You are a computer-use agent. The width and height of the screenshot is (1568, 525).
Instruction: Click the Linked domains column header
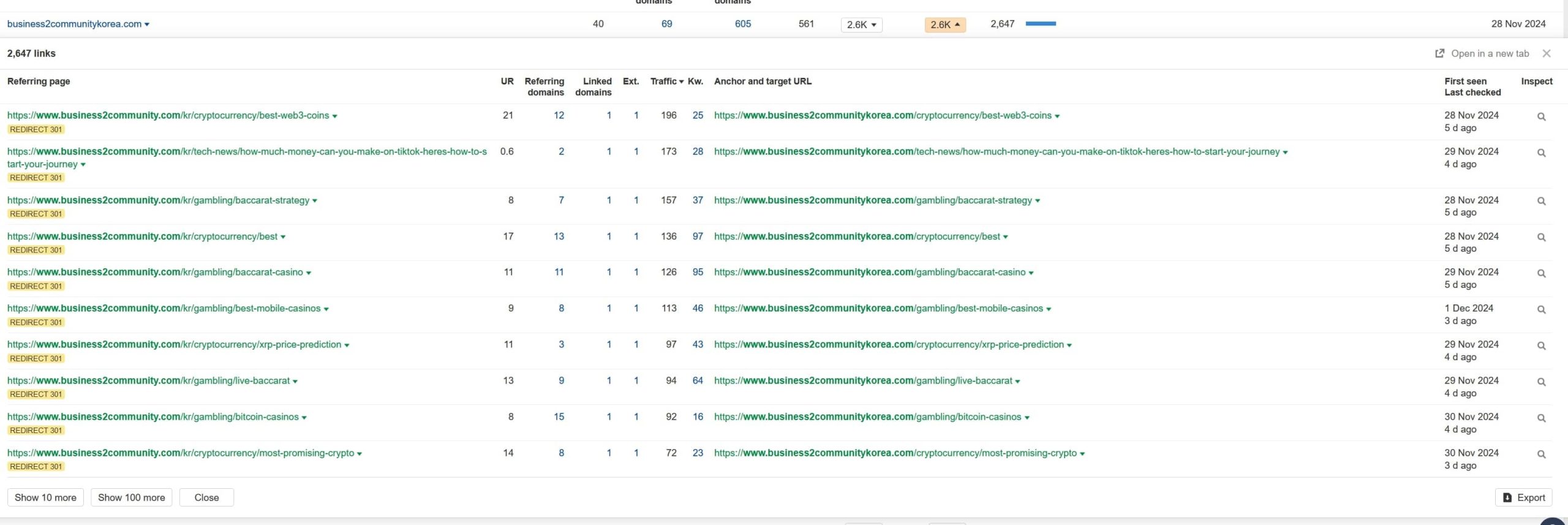(x=593, y=86)
